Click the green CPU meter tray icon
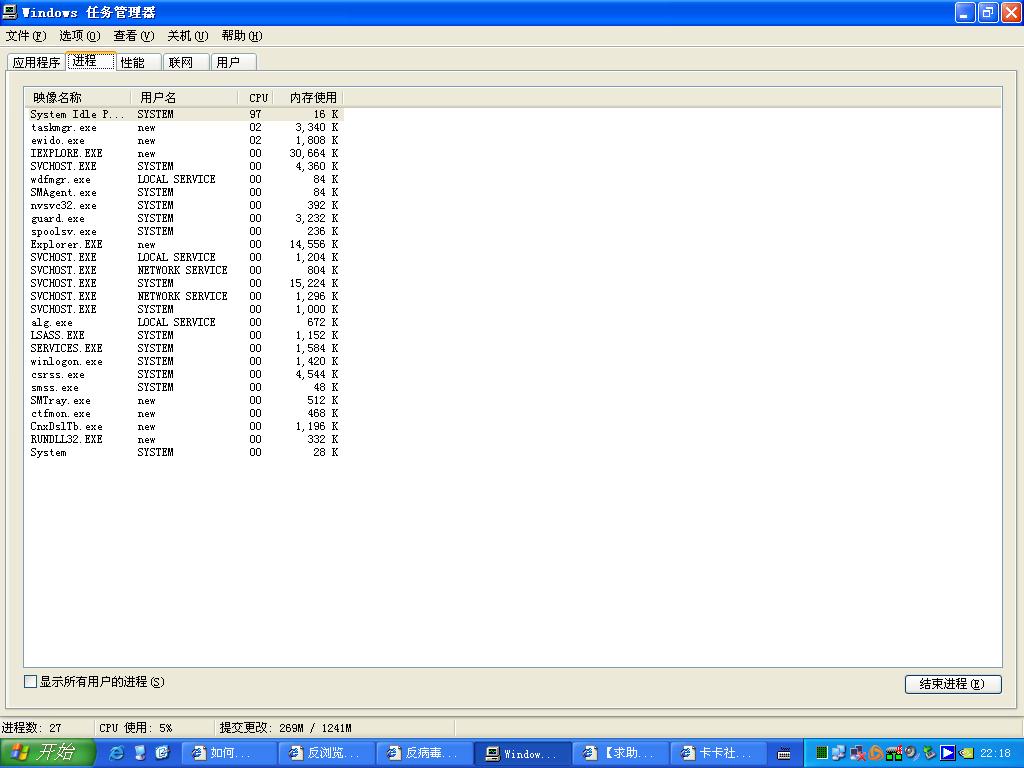1024x768 pixels. pos(822,753)
